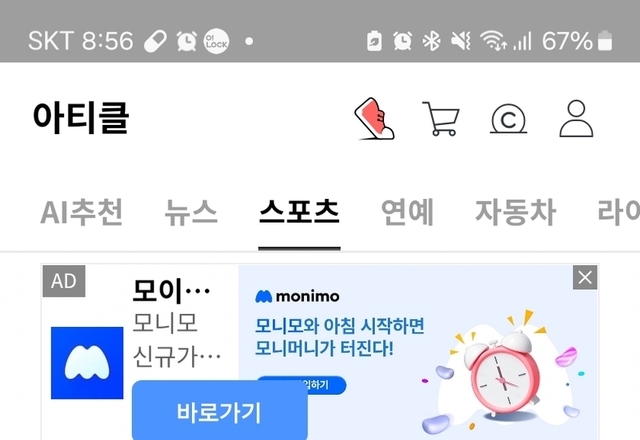640x440 pixels.
Task: Tap the blue 바로가기 button
Action: 220,411
